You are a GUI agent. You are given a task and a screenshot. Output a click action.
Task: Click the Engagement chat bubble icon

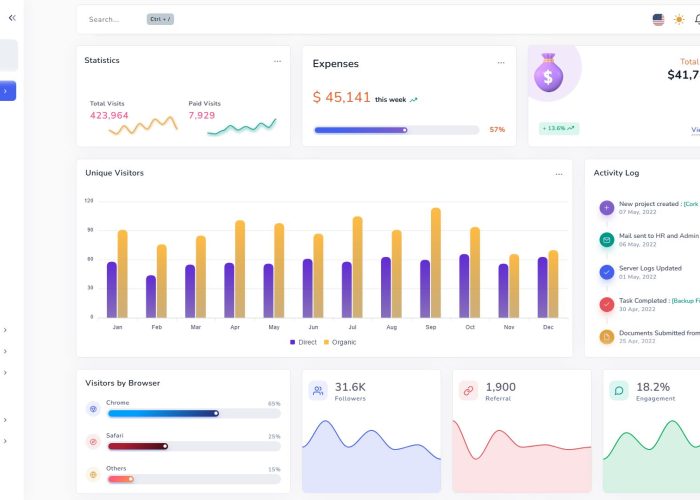pos(619,391)
